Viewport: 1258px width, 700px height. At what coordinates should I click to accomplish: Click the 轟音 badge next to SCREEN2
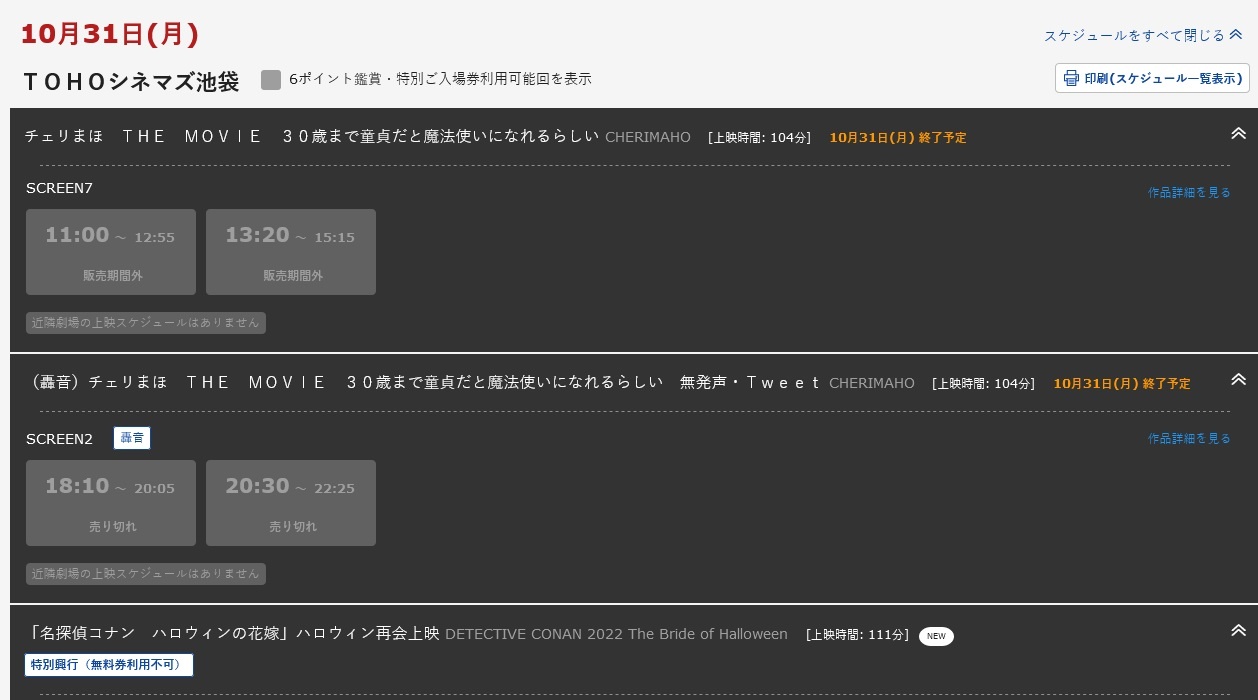pos(132,438)
